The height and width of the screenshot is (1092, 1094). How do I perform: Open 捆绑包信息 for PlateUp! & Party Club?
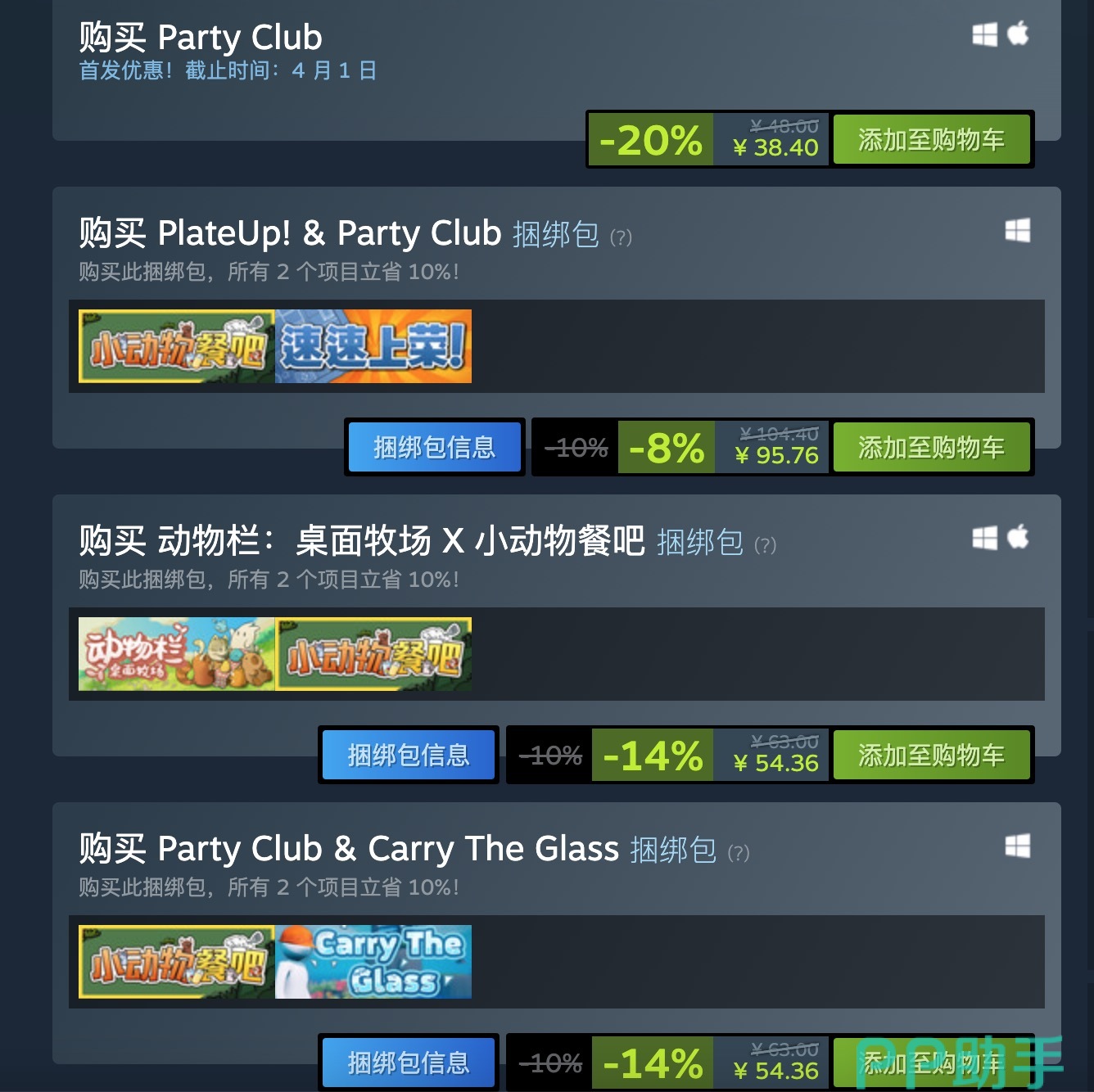(x=435, y=447)
